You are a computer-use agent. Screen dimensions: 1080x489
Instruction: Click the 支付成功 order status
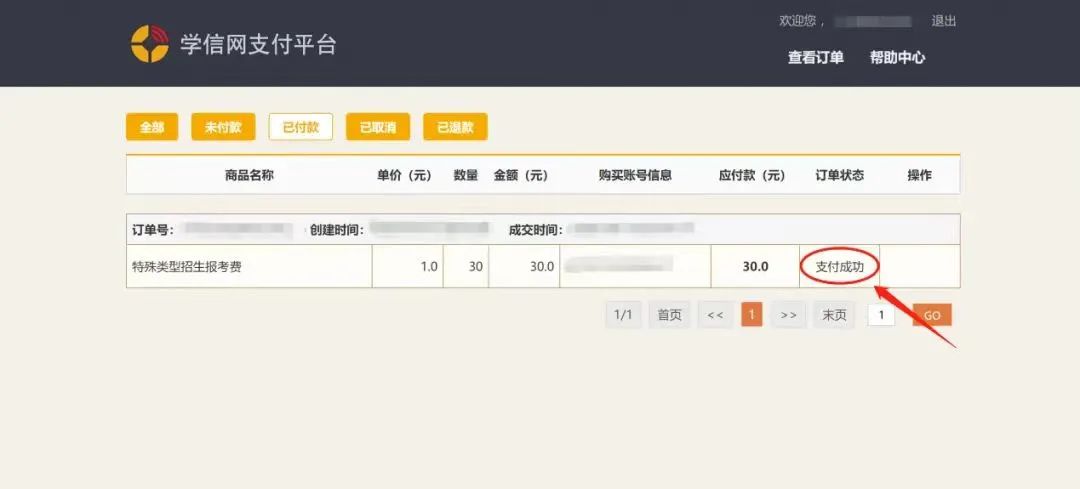pos(840,267)
